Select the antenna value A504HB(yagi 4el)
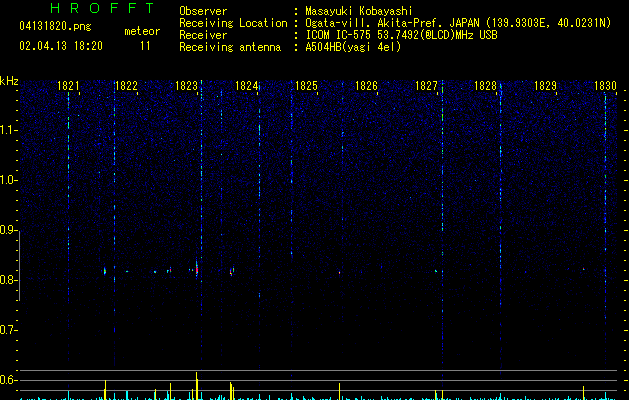 pos(353,47)
